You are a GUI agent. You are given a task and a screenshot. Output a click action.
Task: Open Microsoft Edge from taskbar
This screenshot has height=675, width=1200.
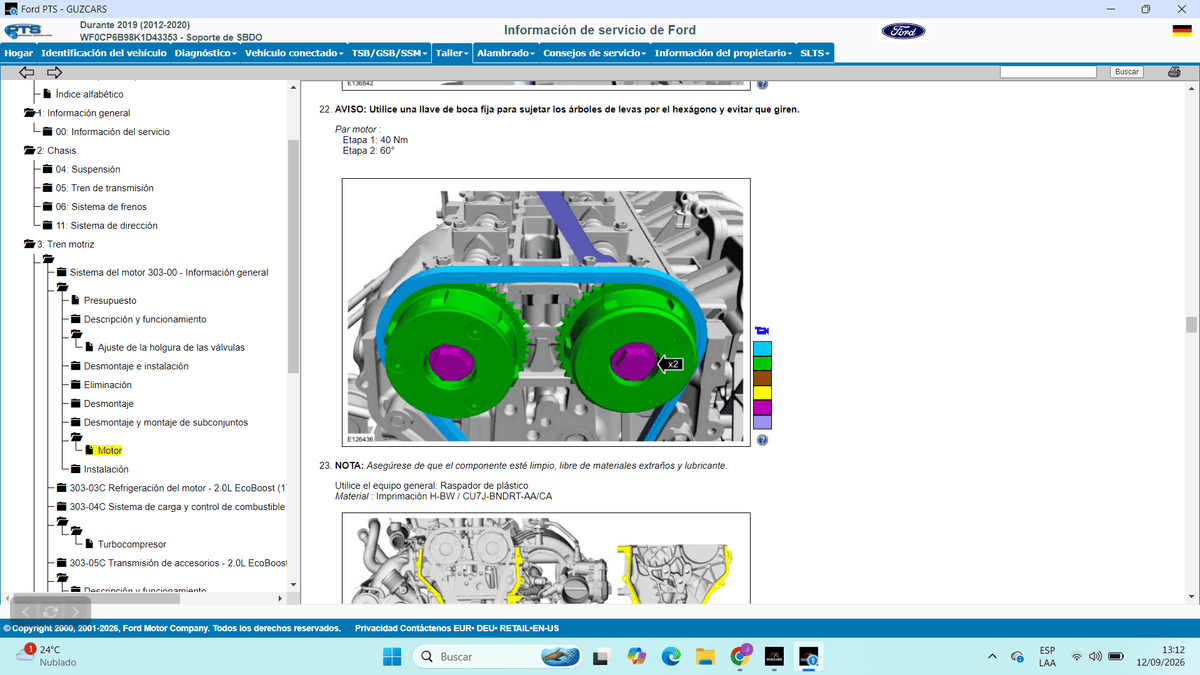click(670, 656)
